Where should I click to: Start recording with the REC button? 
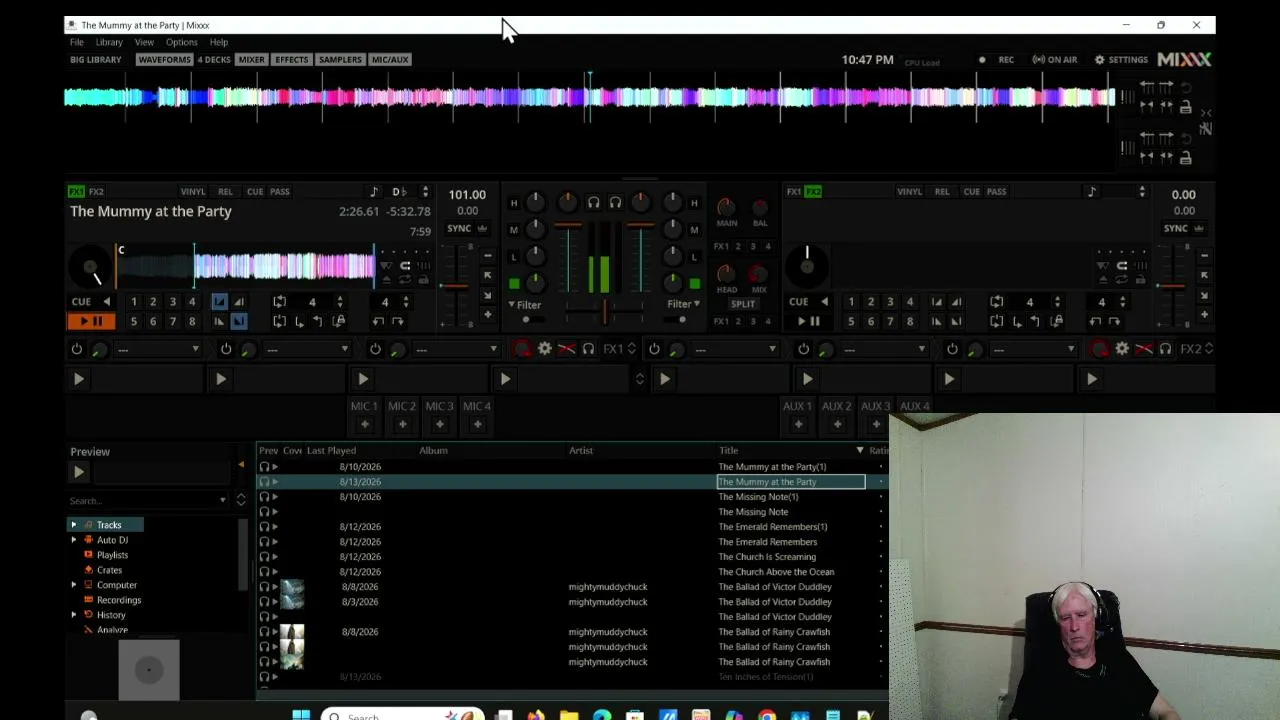pos(997,60)
